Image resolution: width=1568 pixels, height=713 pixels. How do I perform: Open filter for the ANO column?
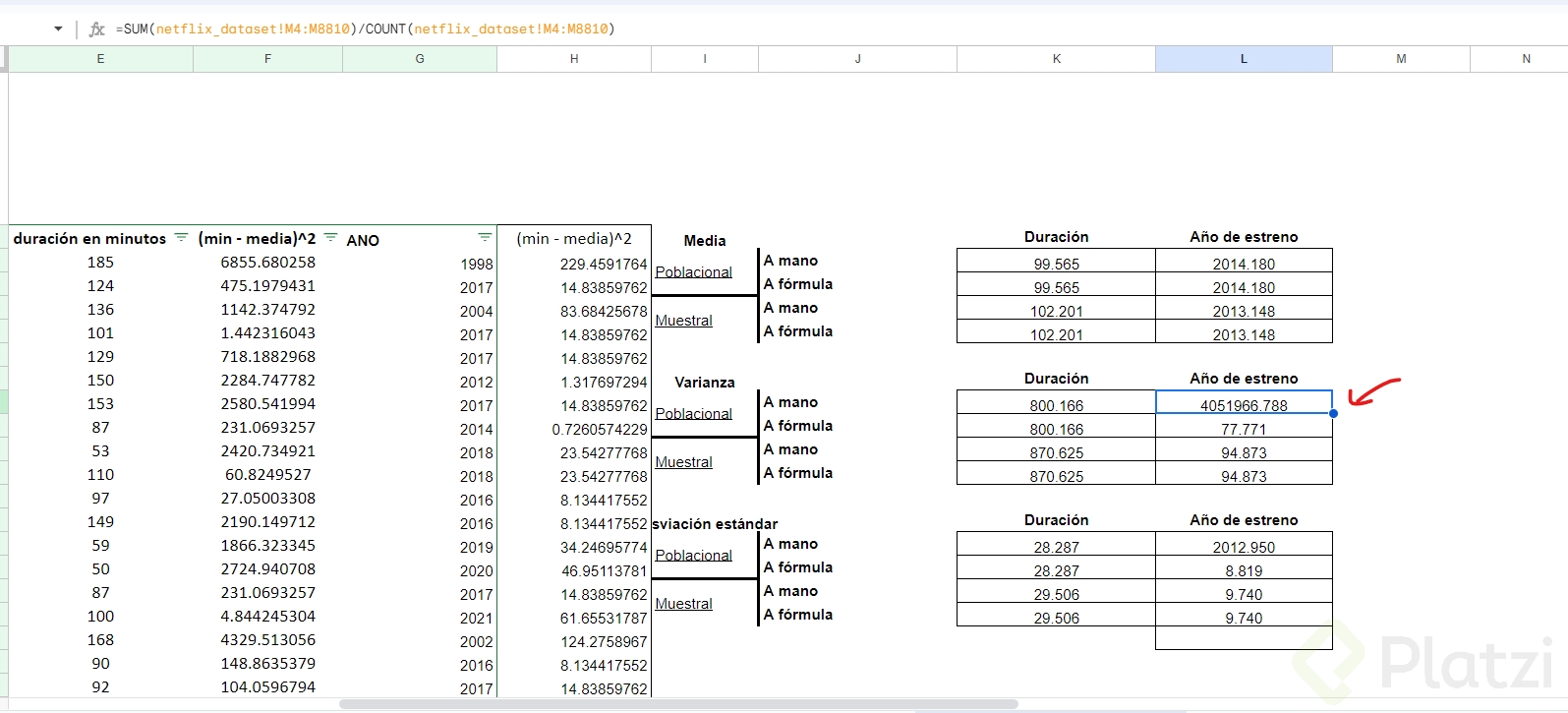[485, 238]
